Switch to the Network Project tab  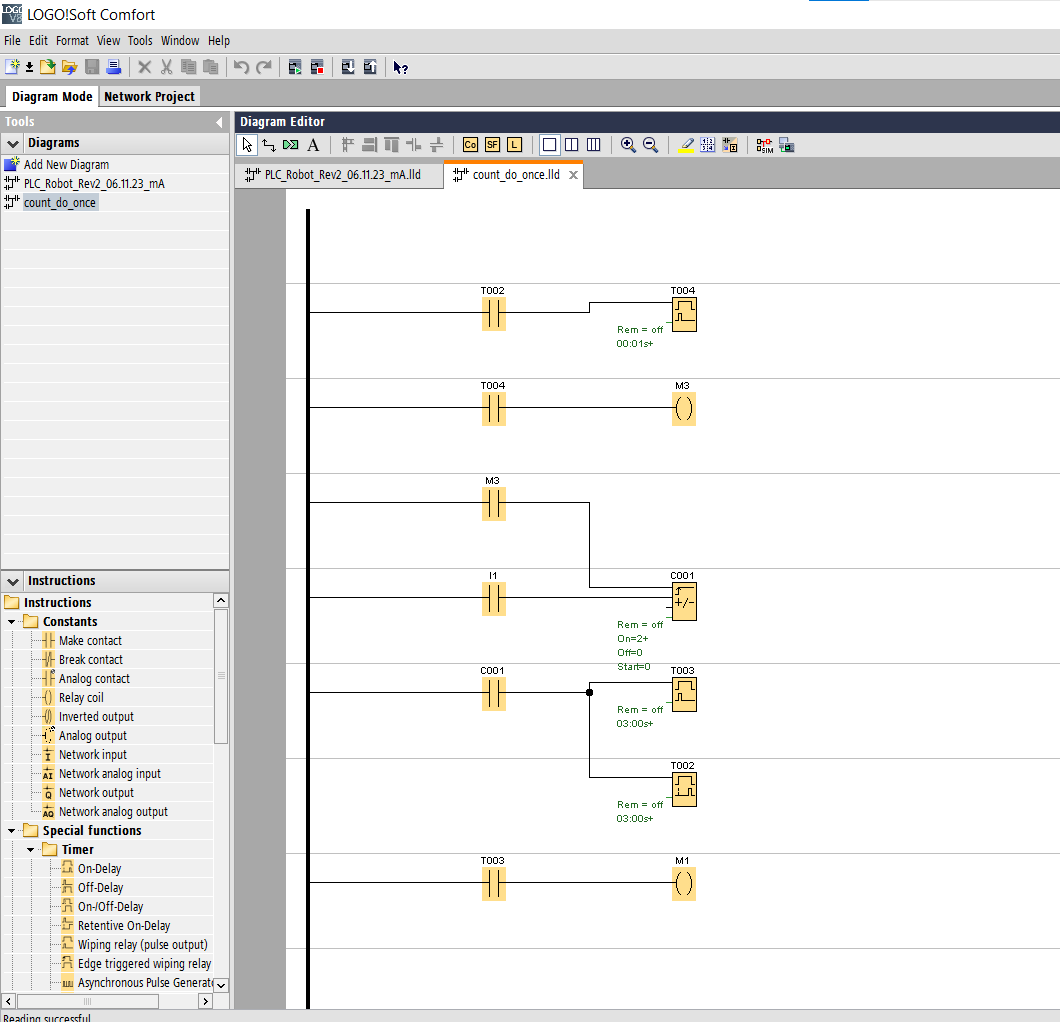click(x=149, y=96)
